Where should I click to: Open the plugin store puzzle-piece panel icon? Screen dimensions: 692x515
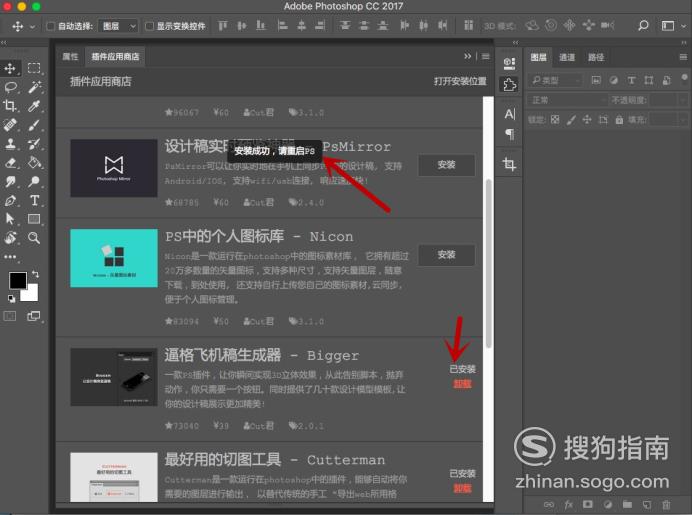[509, 84]
